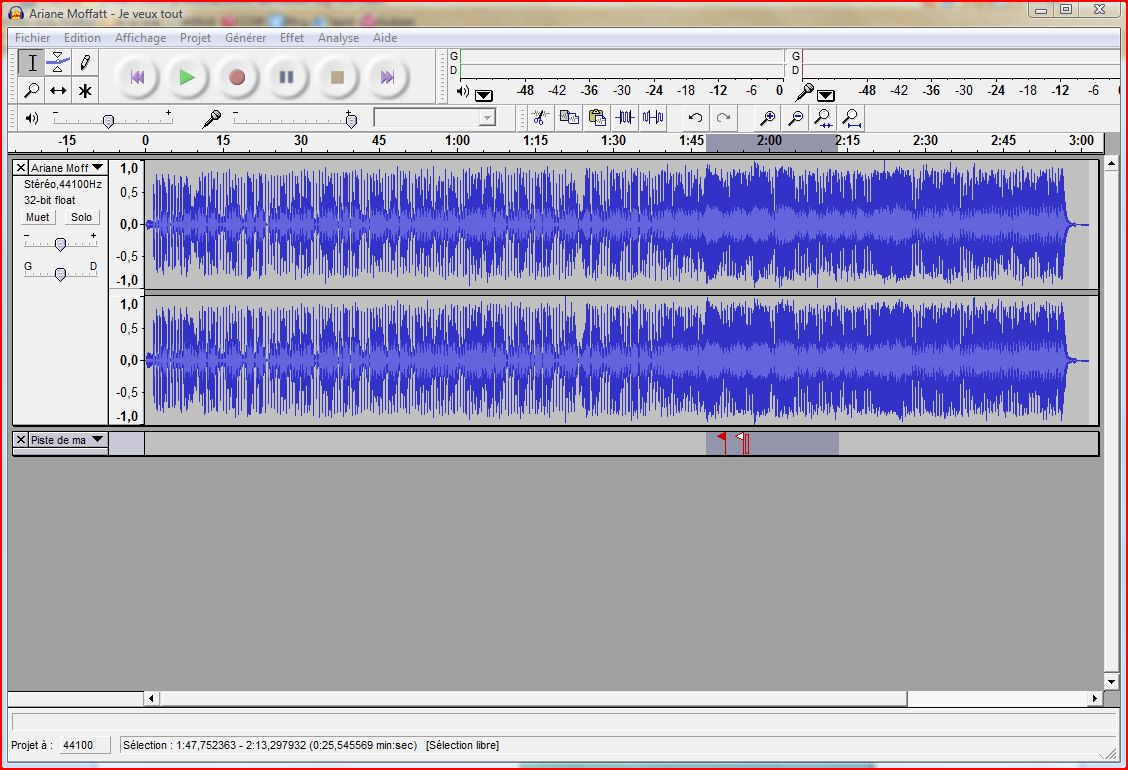Select the Envelope tool
The height and width of the screenshot is (770, 1128).
coord(58,63)
